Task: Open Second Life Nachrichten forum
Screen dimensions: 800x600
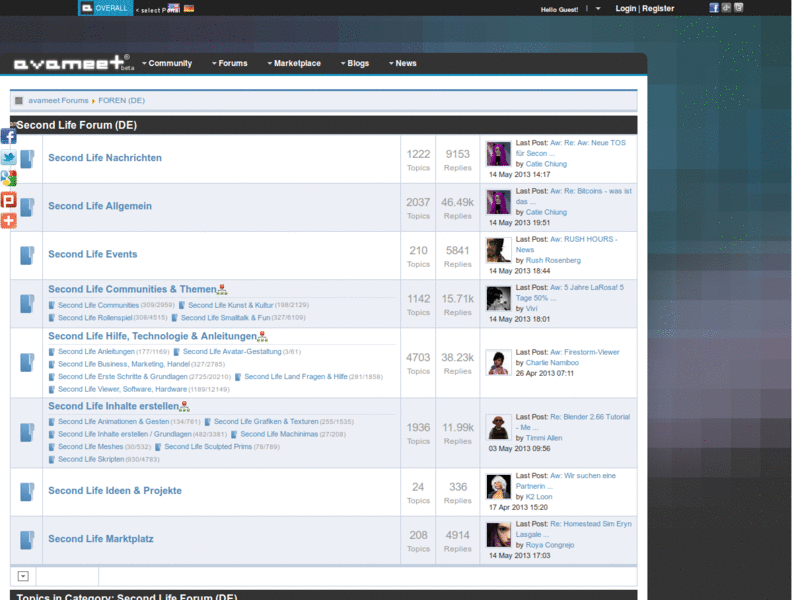Action: click(x=105, y=158)
